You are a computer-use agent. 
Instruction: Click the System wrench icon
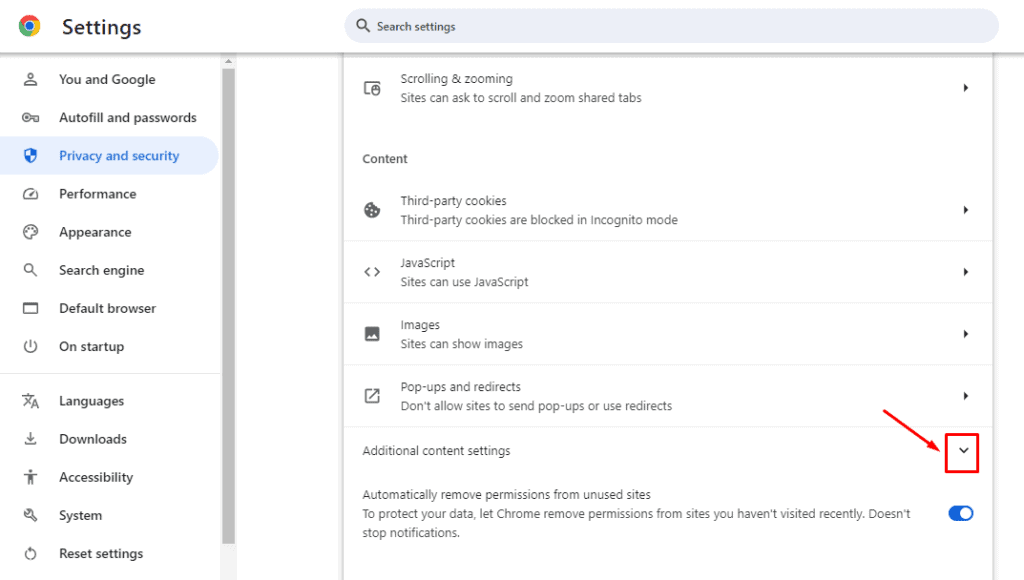(x=30, y=515)
